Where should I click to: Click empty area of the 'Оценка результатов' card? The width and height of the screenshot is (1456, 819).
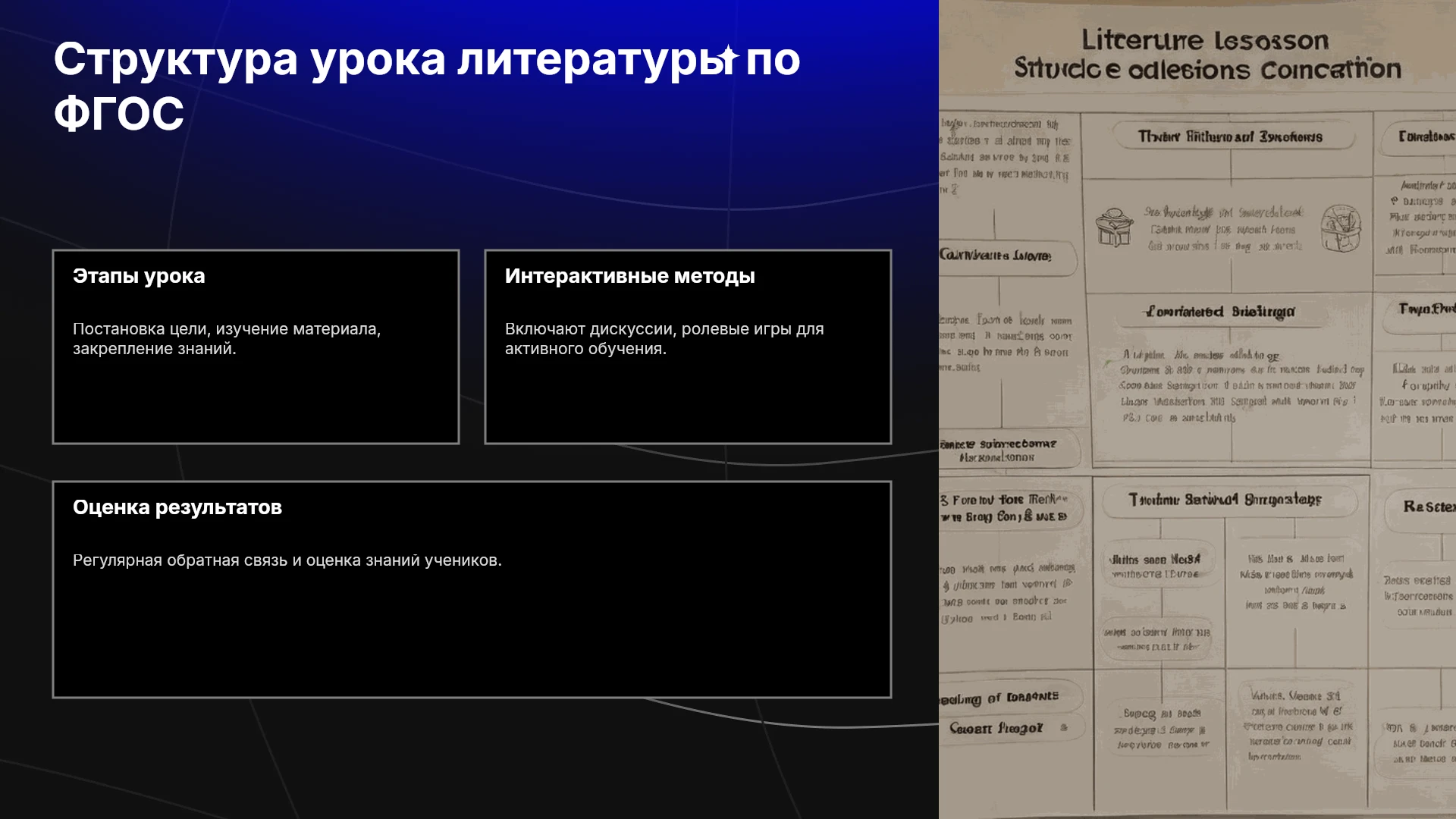tap(472, 637)
